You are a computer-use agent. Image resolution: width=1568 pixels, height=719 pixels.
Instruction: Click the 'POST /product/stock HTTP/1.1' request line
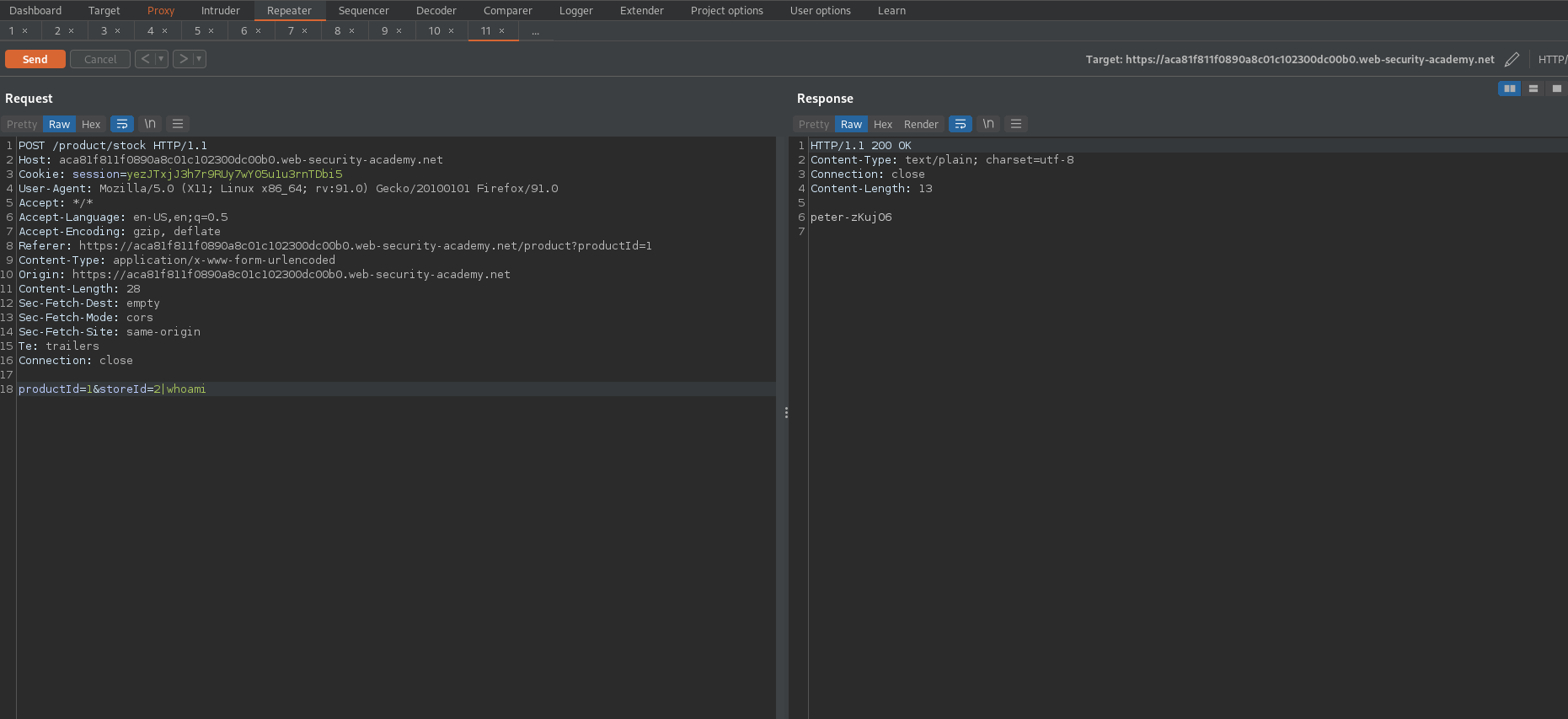tap(113, 145)
